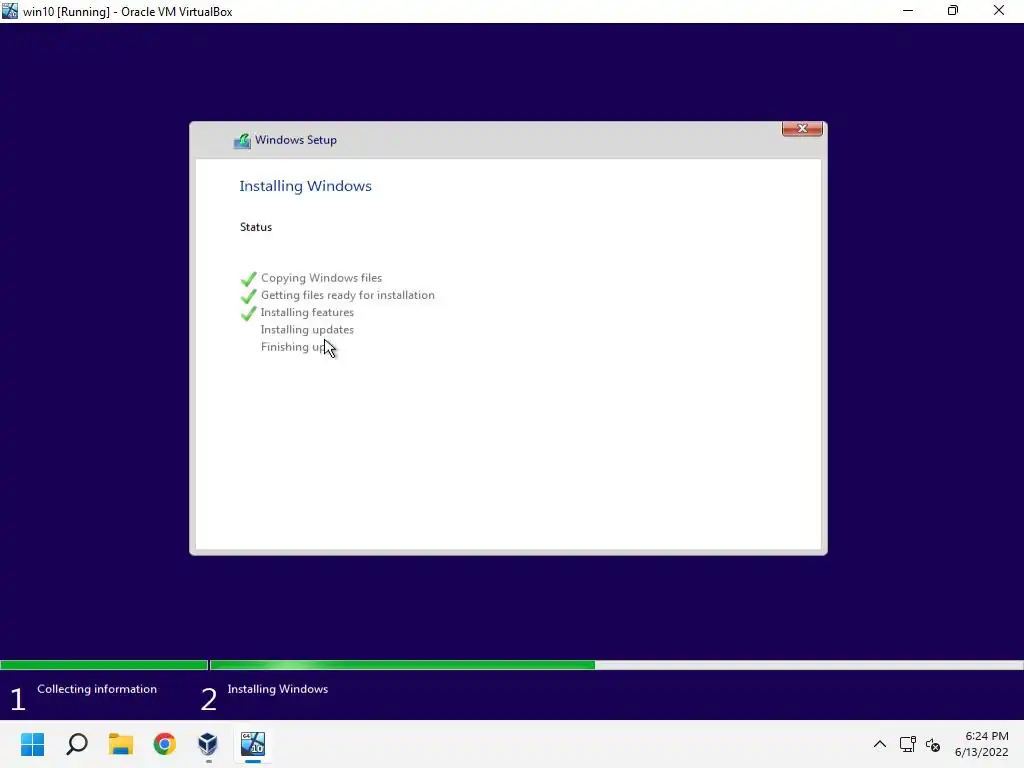
Task: Open VirtualBox Manager taskbar icon
Action: (x=208, y=744)
